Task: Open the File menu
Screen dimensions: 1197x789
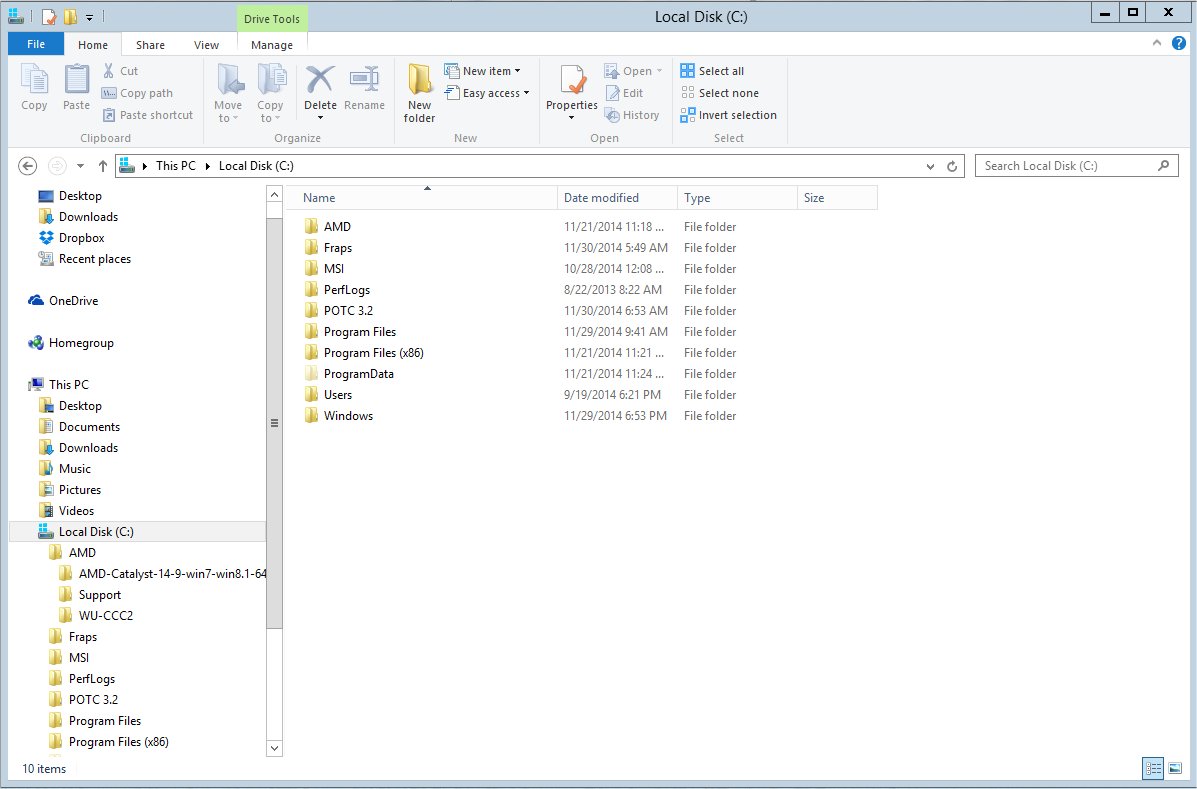Action: [36, 44]
